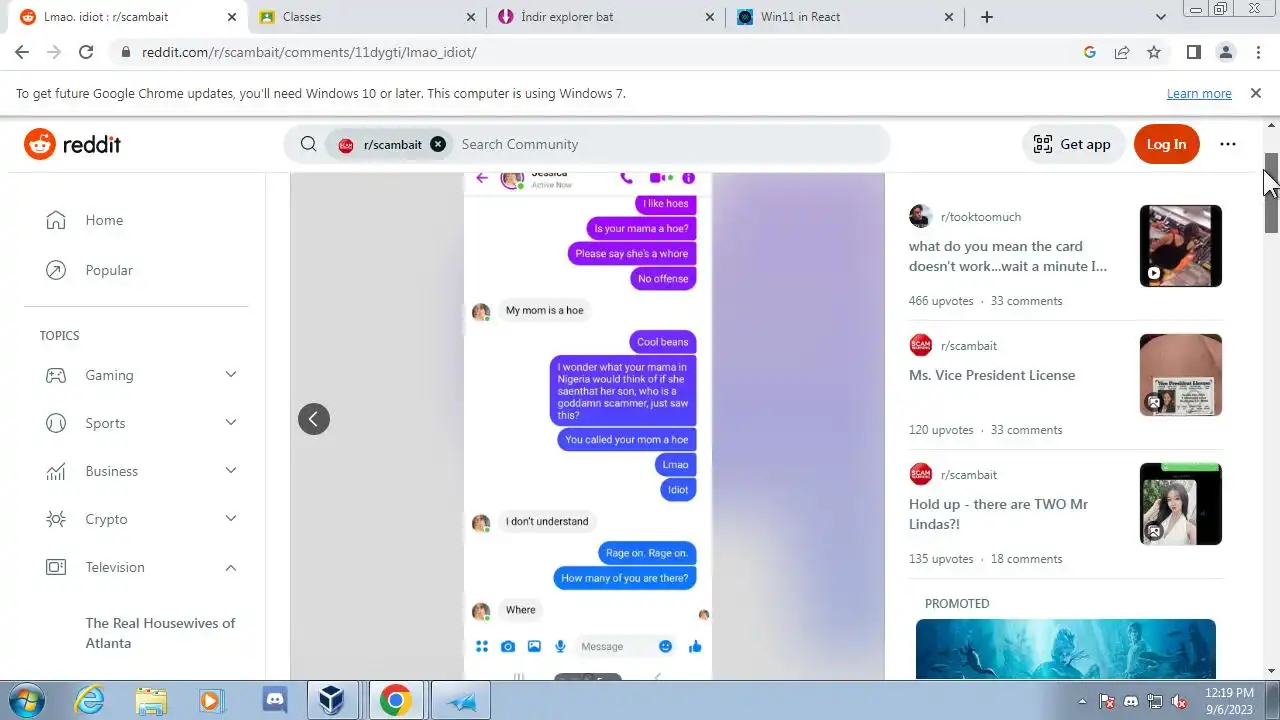Click the muted volume tray icon
The height and width of the screenshot is (720, 1280).
pyautogui.click(x=1180, y=702)
